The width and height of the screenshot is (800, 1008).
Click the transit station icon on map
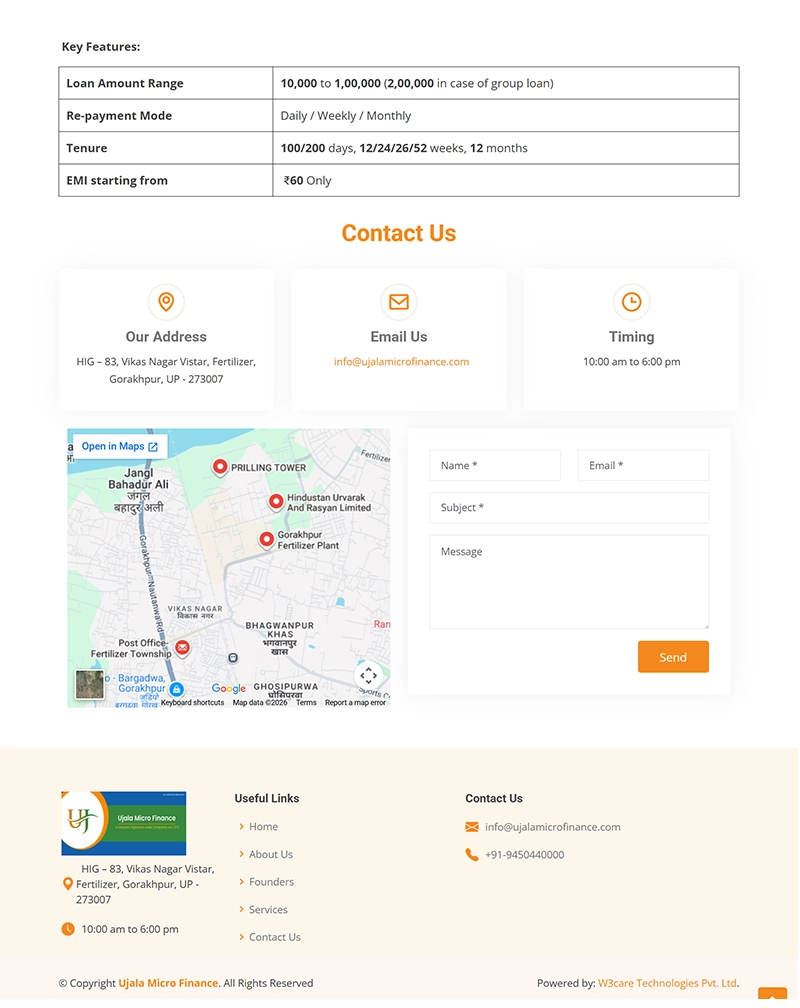tap(233, 658)
